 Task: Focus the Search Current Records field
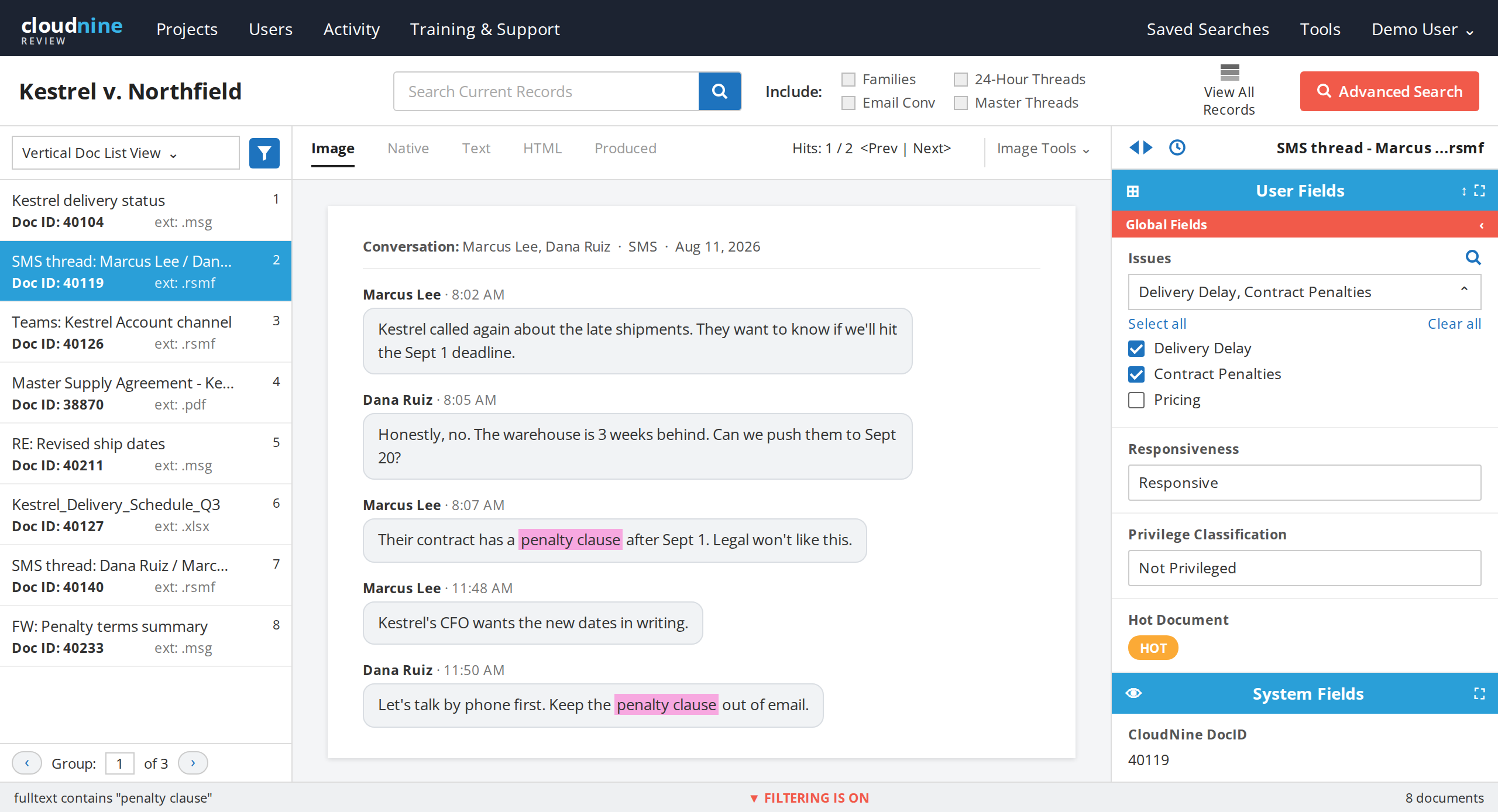(547, 91)
